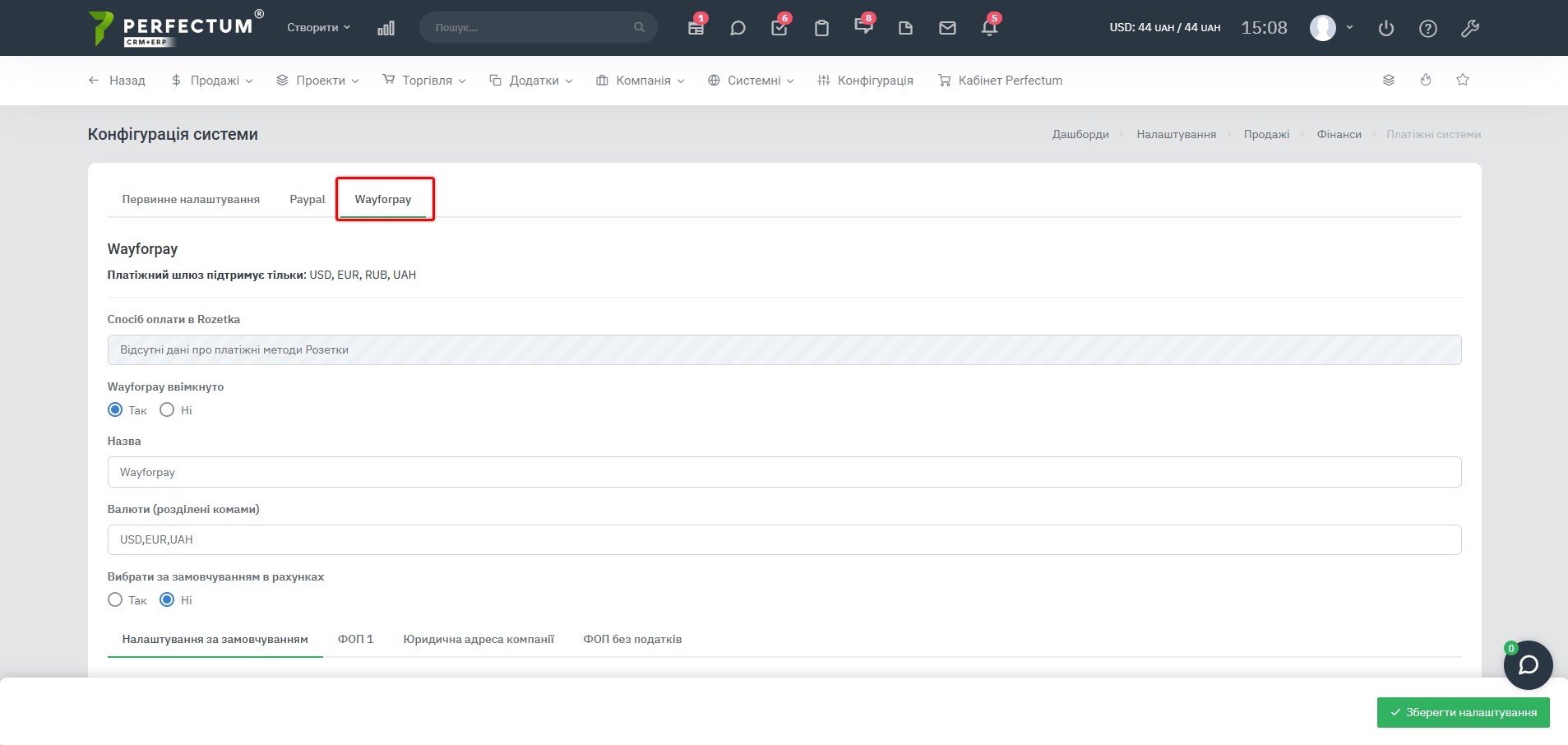Click the Perfectum CRM+ERP logo
1568x745 pixels.
tap(176, 28)
